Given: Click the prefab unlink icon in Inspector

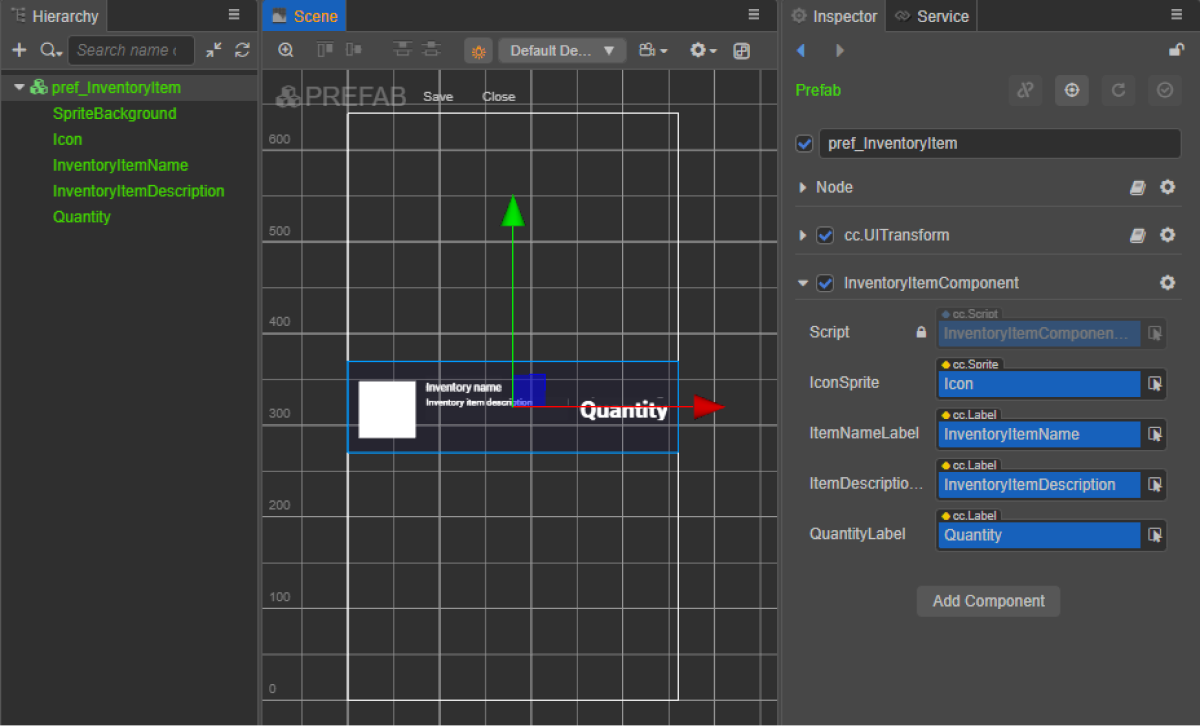Looking at the screenshot, I should pos(1025,90).
